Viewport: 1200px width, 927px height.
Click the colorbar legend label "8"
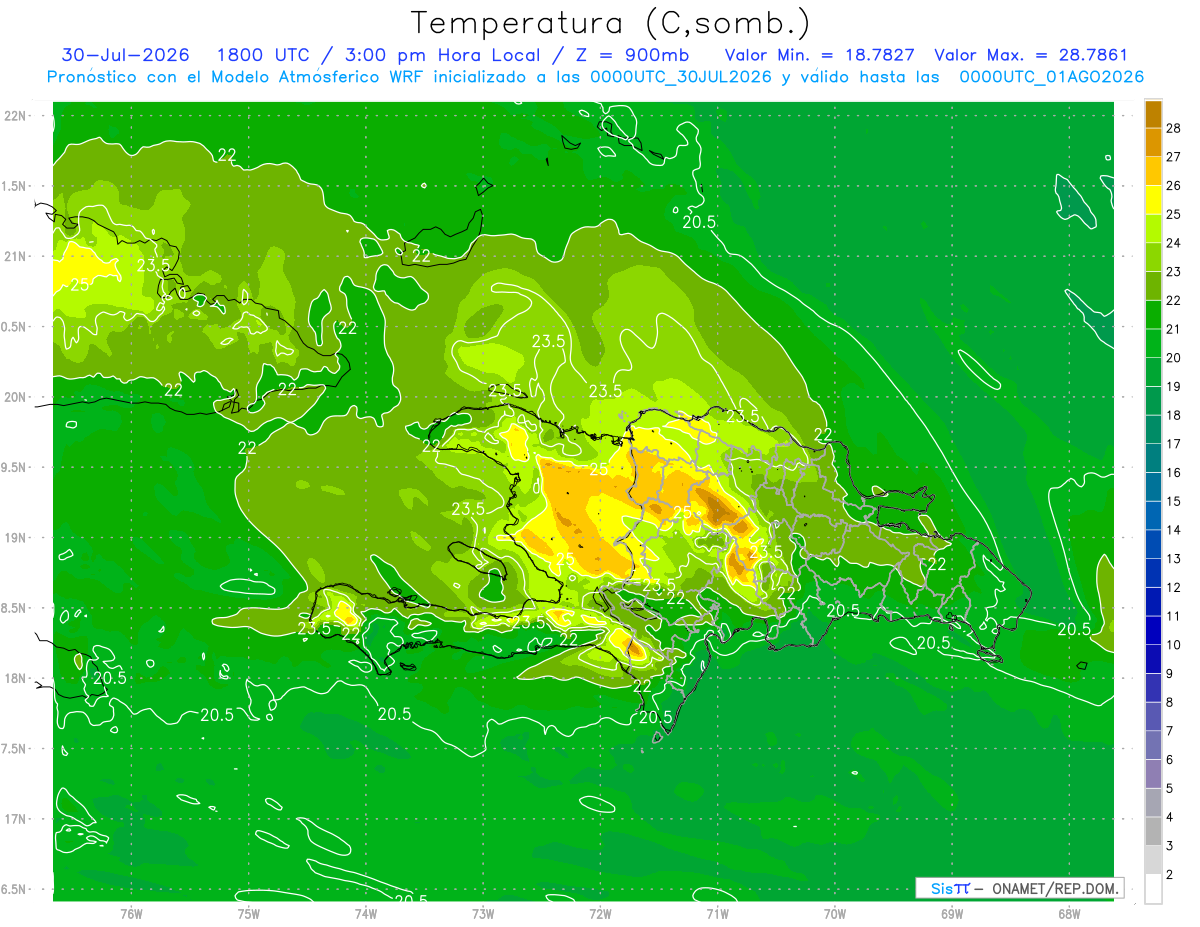click(x=1171, y=702)
